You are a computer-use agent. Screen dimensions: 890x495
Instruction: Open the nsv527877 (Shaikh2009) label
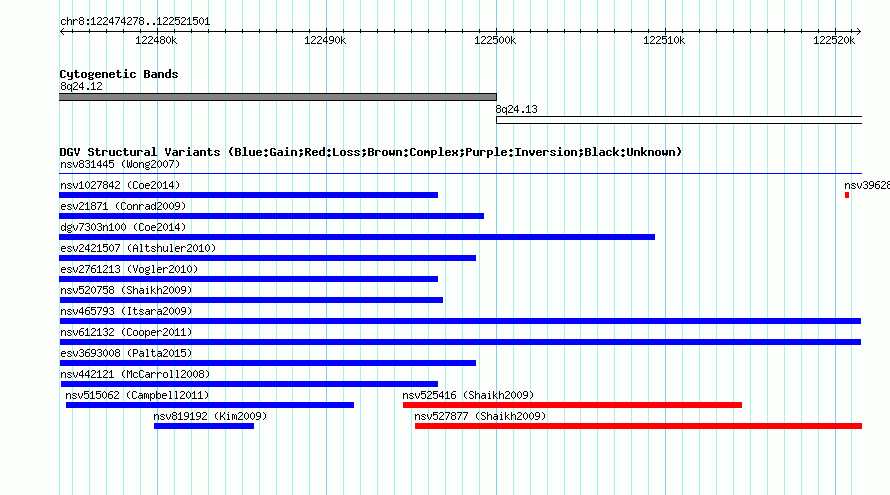point(480,417)
